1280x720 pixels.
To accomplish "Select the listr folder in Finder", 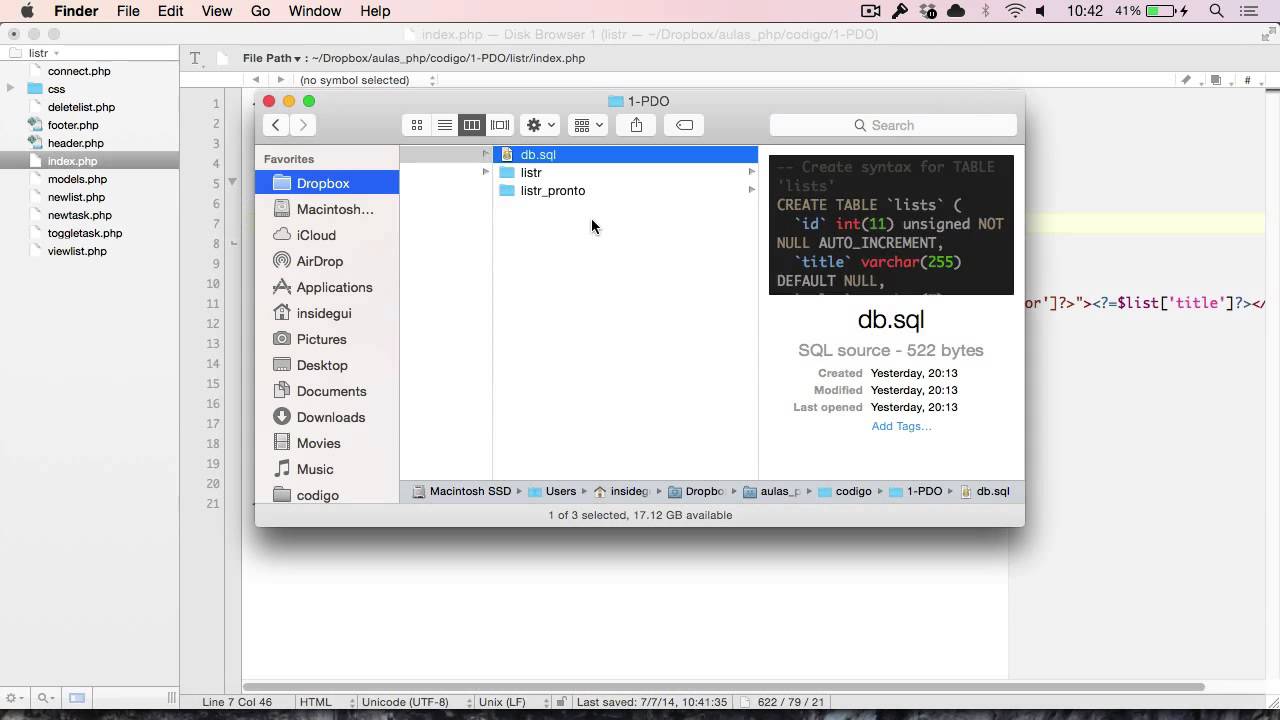I will point(625,172).
